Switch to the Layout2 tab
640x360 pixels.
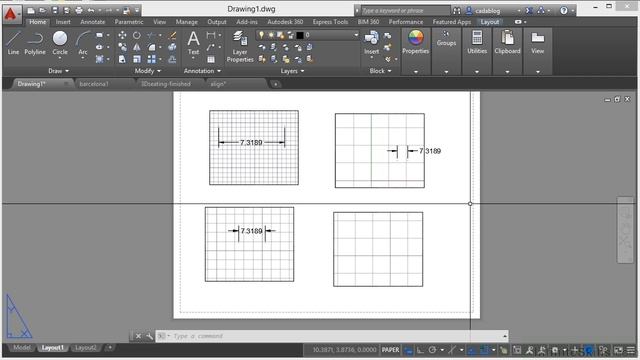(x=86, y=348)
